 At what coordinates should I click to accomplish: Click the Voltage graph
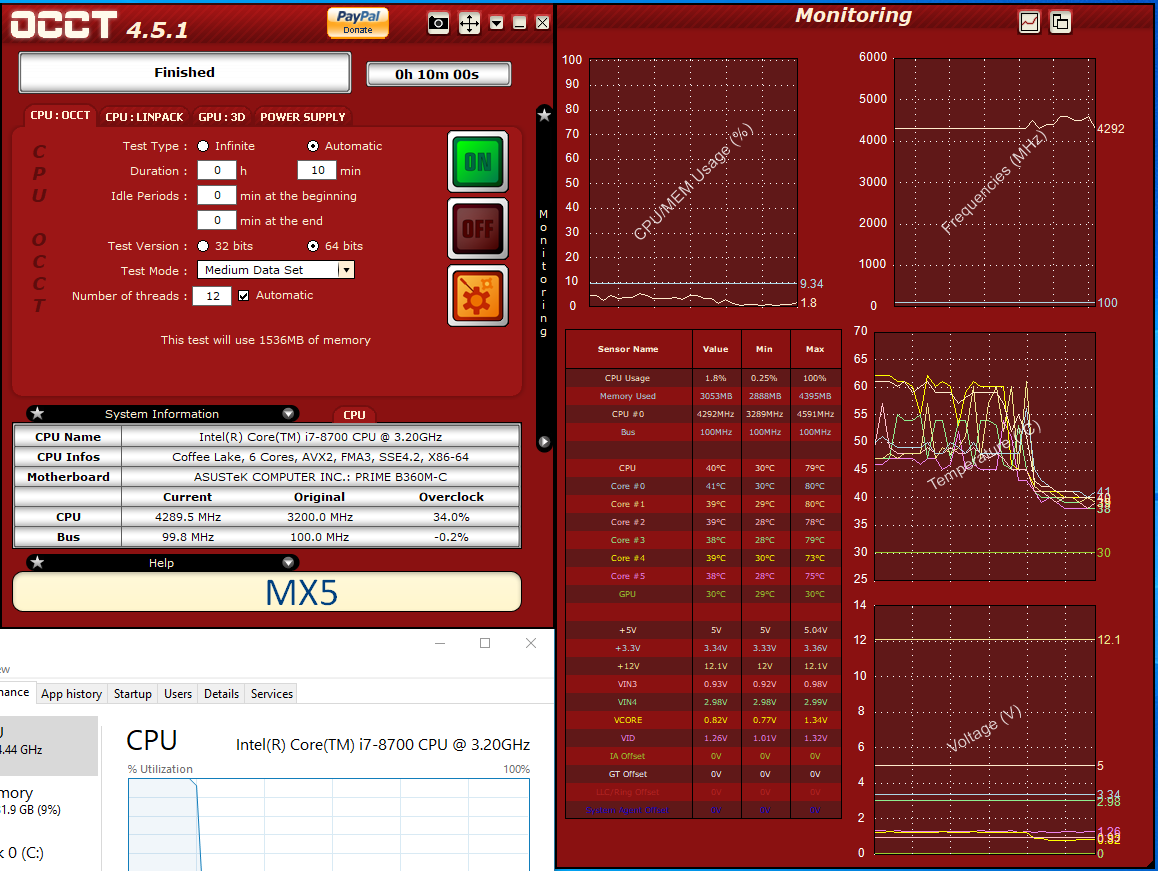pos(984,730)
